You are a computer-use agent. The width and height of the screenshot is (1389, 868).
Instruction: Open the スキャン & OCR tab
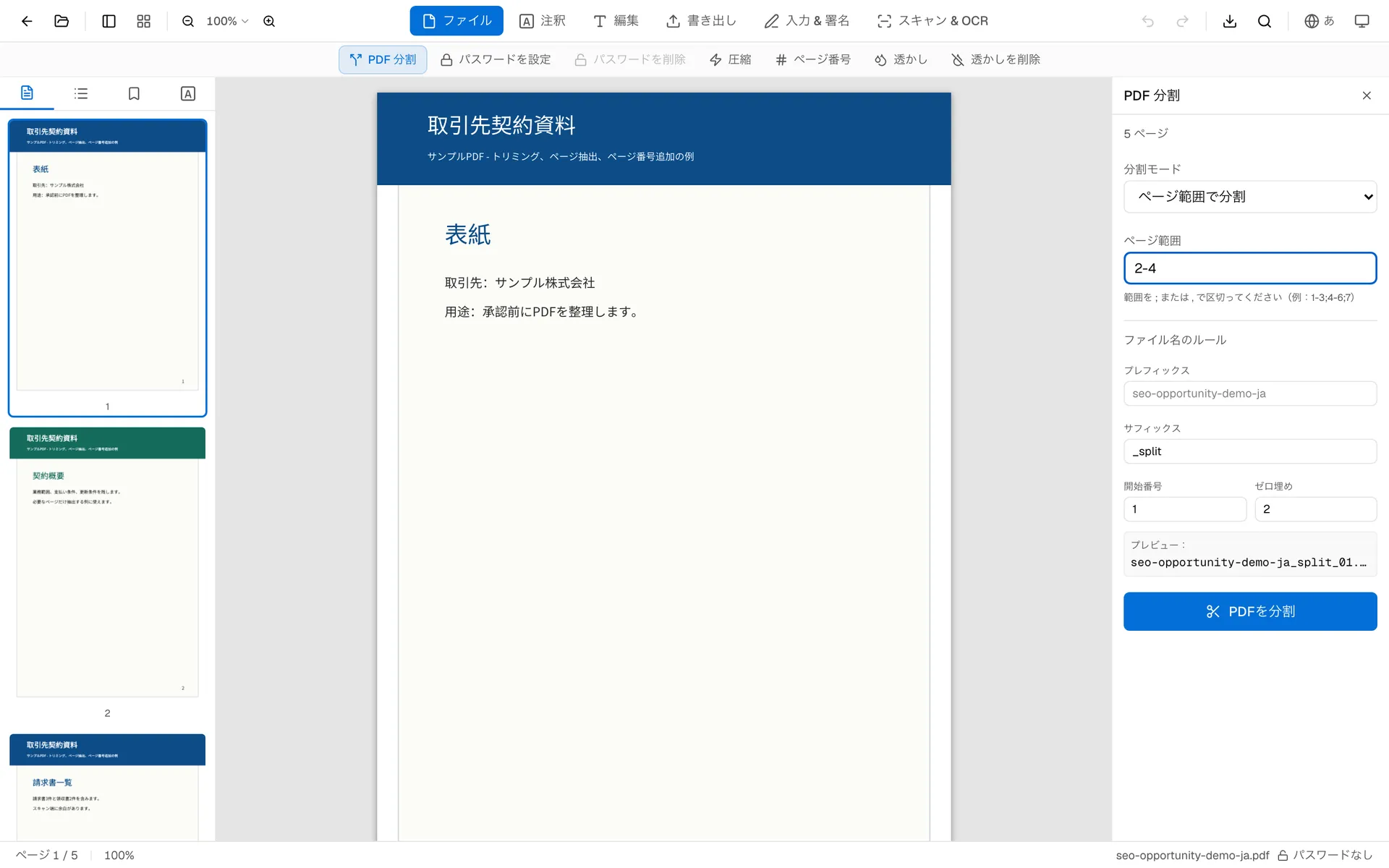pyautogui.click(x=933, y=21)
